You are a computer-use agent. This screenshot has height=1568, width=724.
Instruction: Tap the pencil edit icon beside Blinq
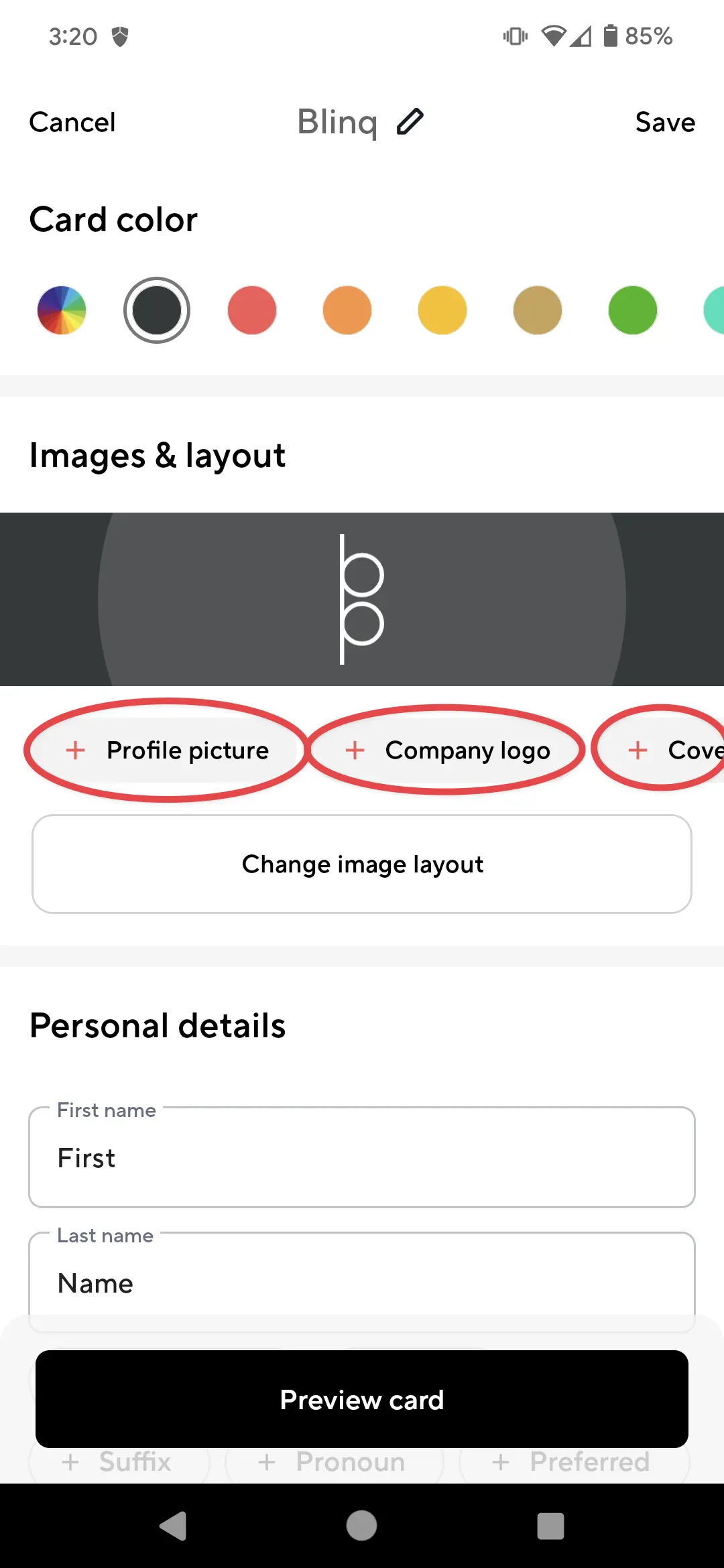[x=410, y=122]
